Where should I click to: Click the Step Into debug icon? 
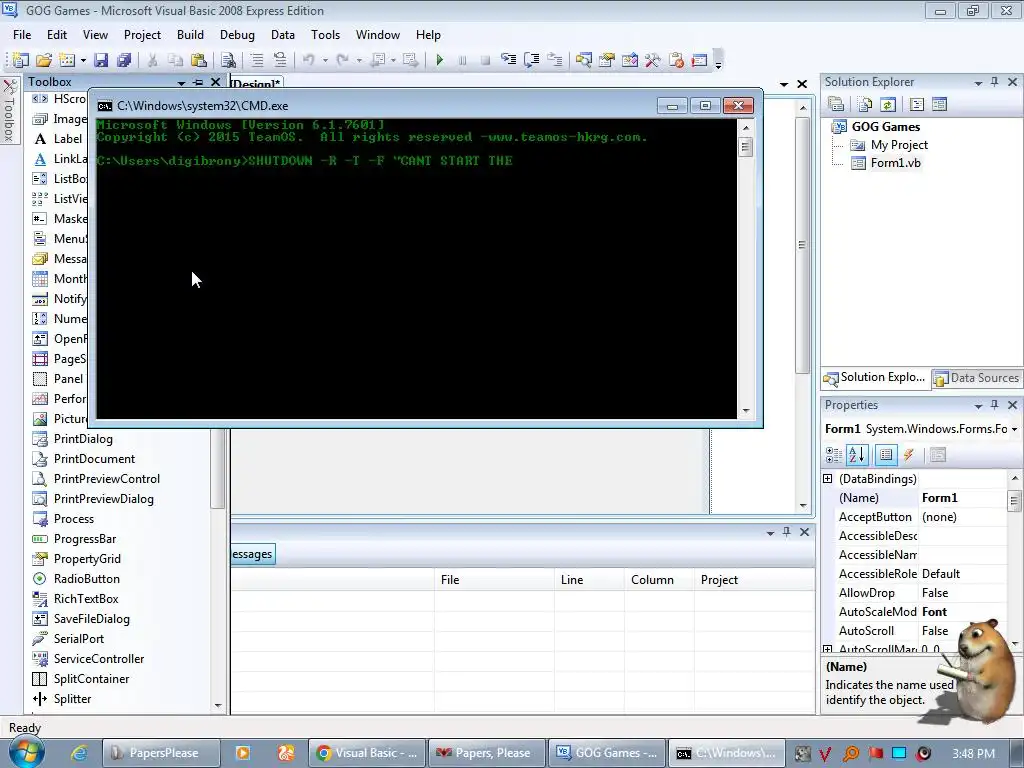[509, 60]
